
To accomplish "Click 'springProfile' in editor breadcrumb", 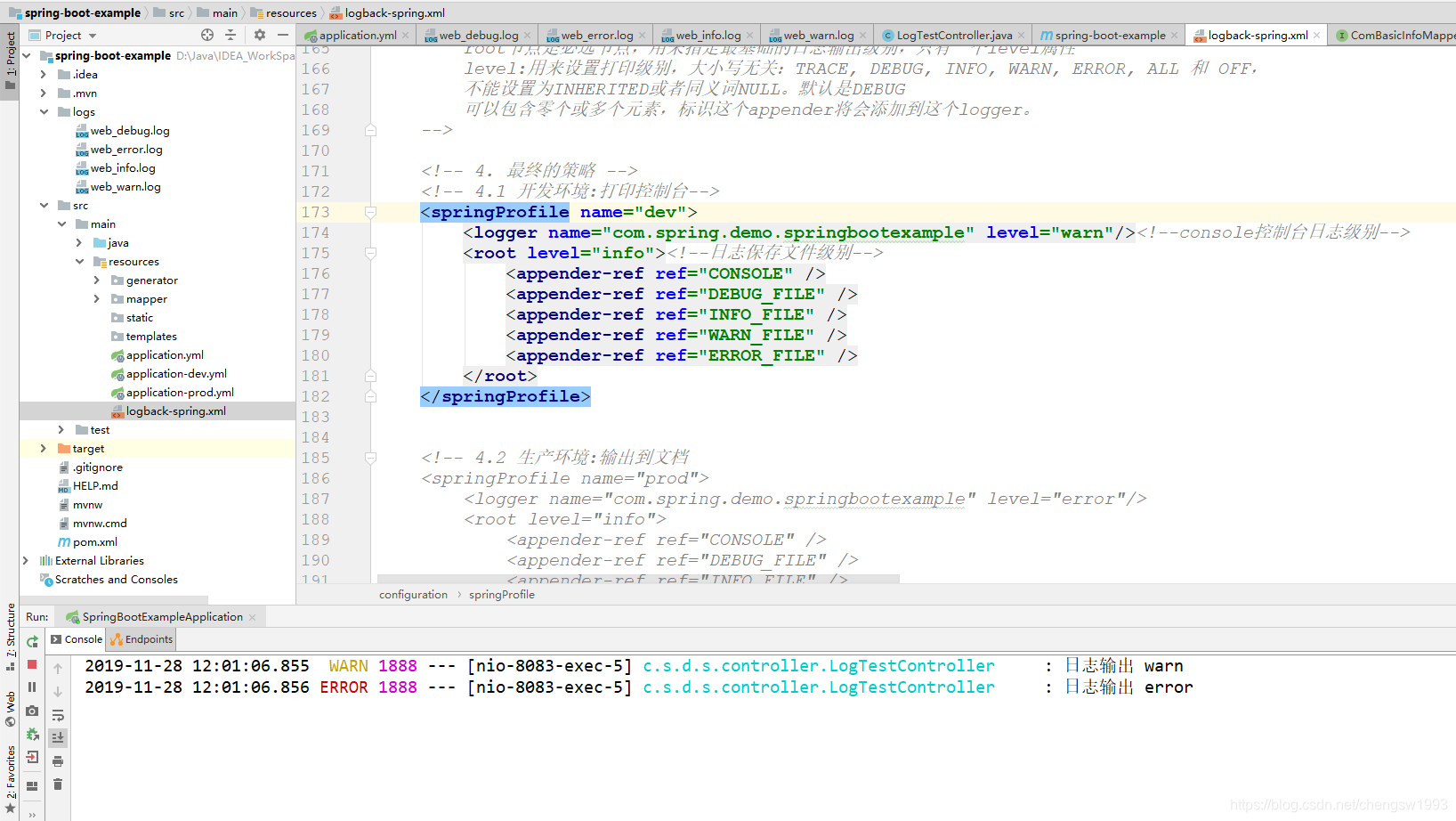I will click(502, 595).
